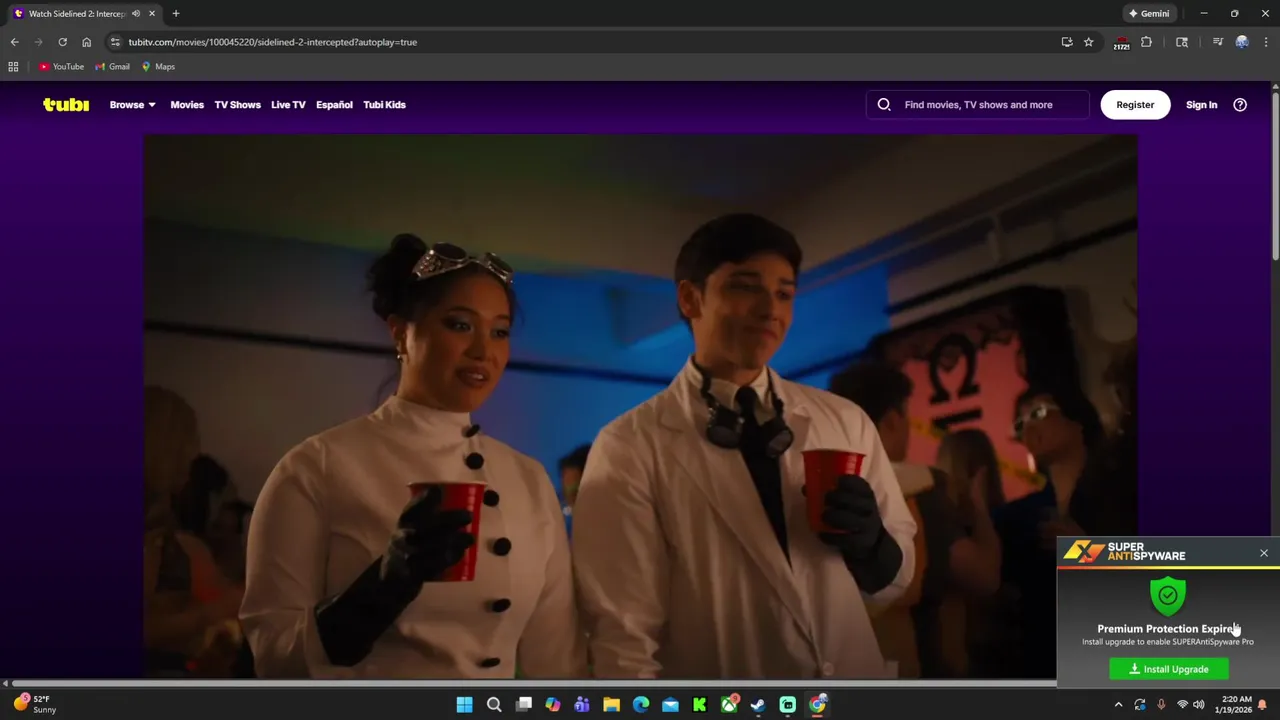Click the green shield icon in popup
Viewport: 1280px width, 720px height.
click(x=1167, y=596)
